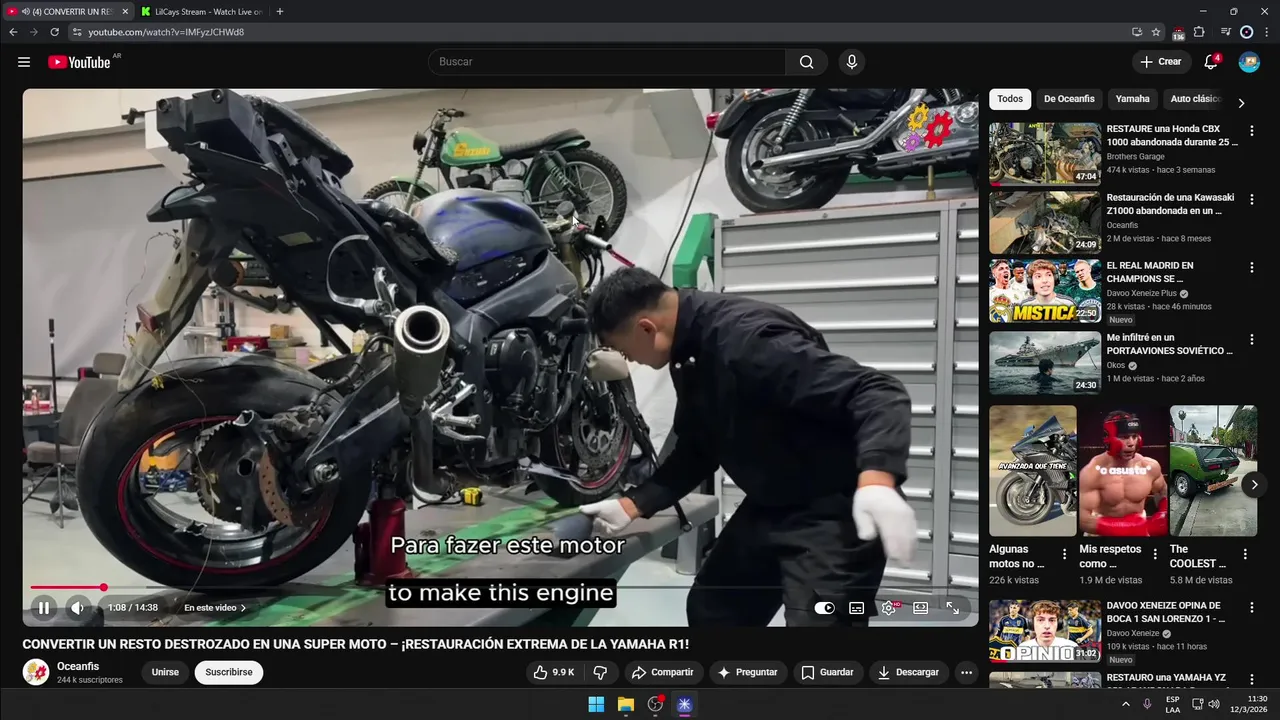Screen dimensions: 1280x720
Task: Go back in browser history
Action: [x=13, y=32]
